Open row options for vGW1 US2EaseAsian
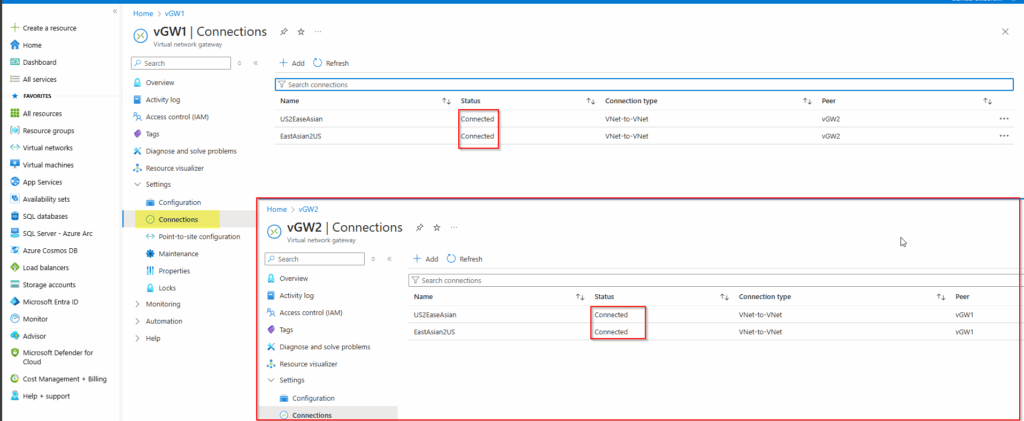The width and height of the screenshot is (1024, 421). pyautogui.click(x=1004, y=119)
